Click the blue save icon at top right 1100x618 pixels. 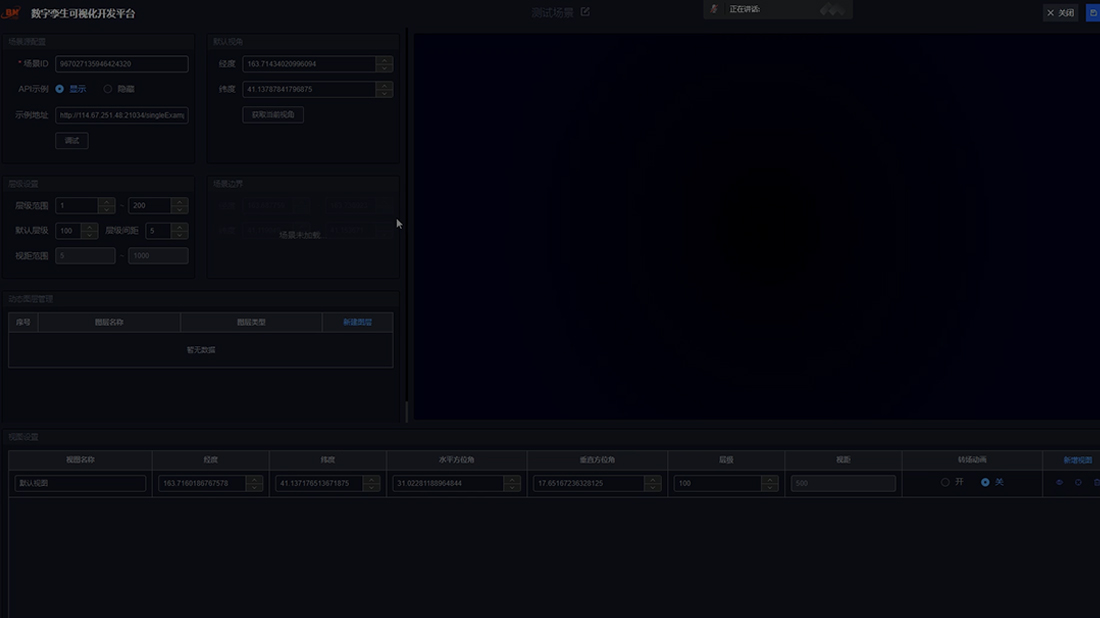click(1092, 12)
